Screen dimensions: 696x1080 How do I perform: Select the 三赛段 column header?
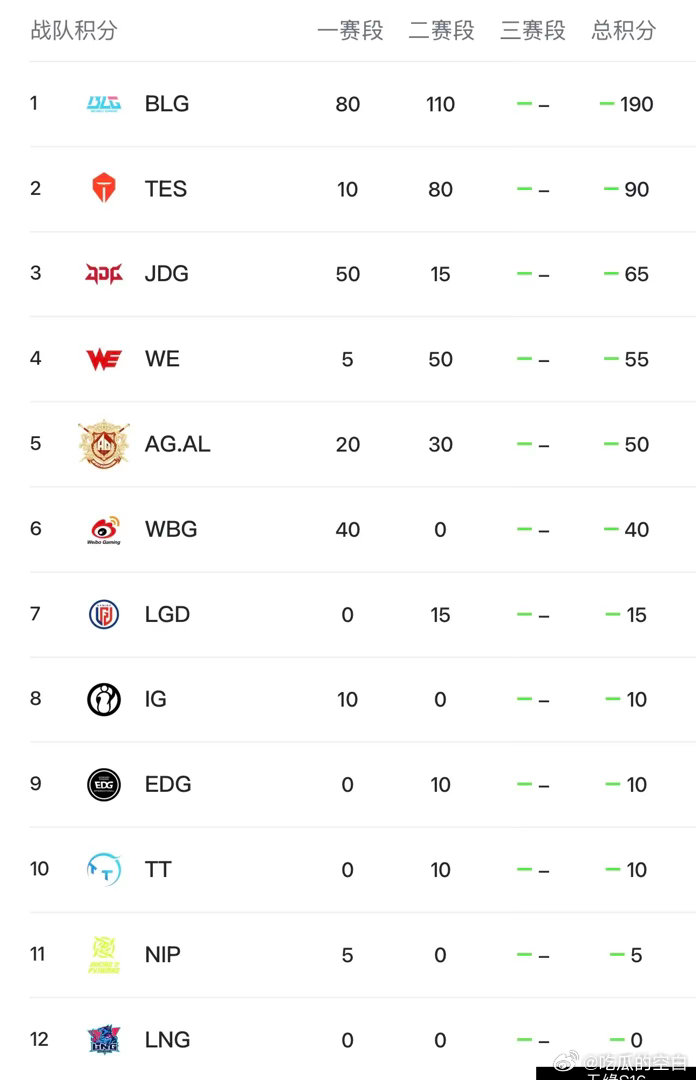click(x=533, y=30)
